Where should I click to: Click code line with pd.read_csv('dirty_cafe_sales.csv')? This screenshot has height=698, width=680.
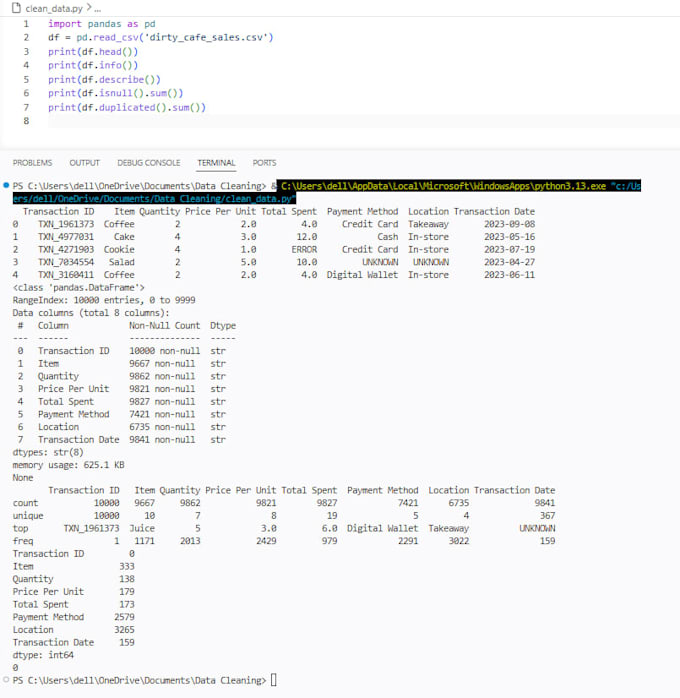tap(161, 37)
